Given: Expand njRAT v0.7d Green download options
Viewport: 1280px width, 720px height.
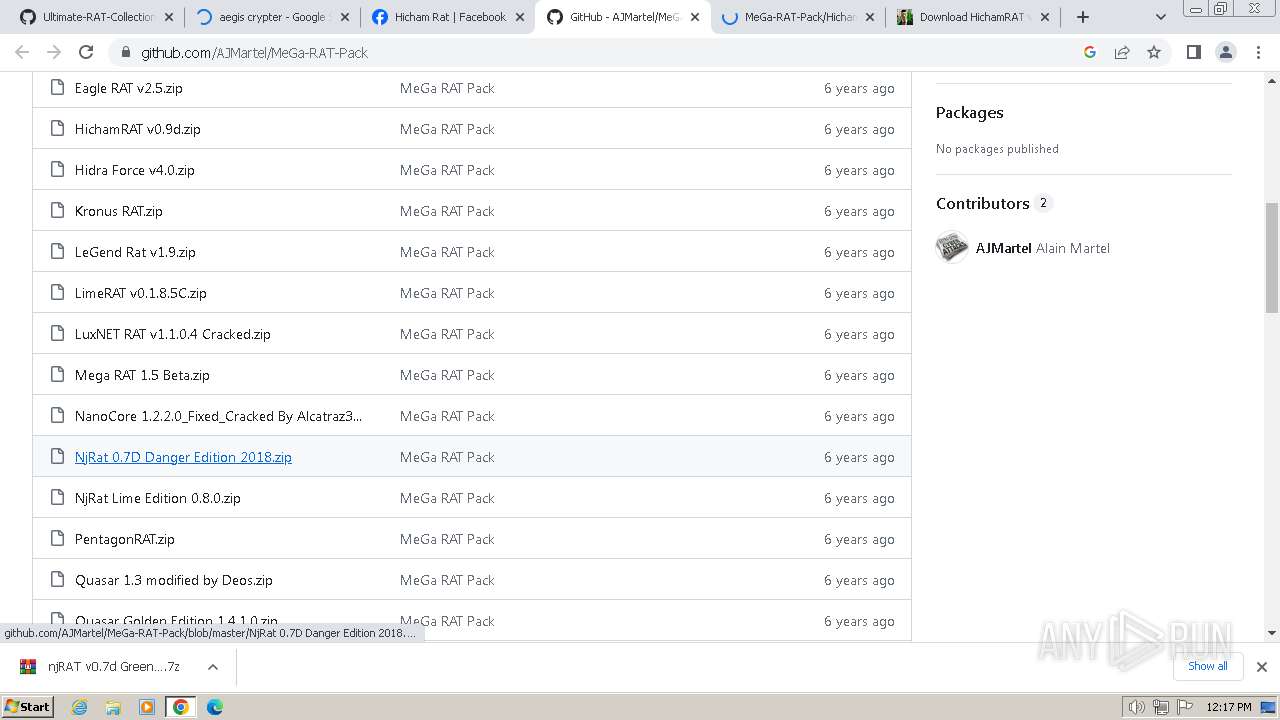Looking at the screenshot, I should tap(212, 667).
